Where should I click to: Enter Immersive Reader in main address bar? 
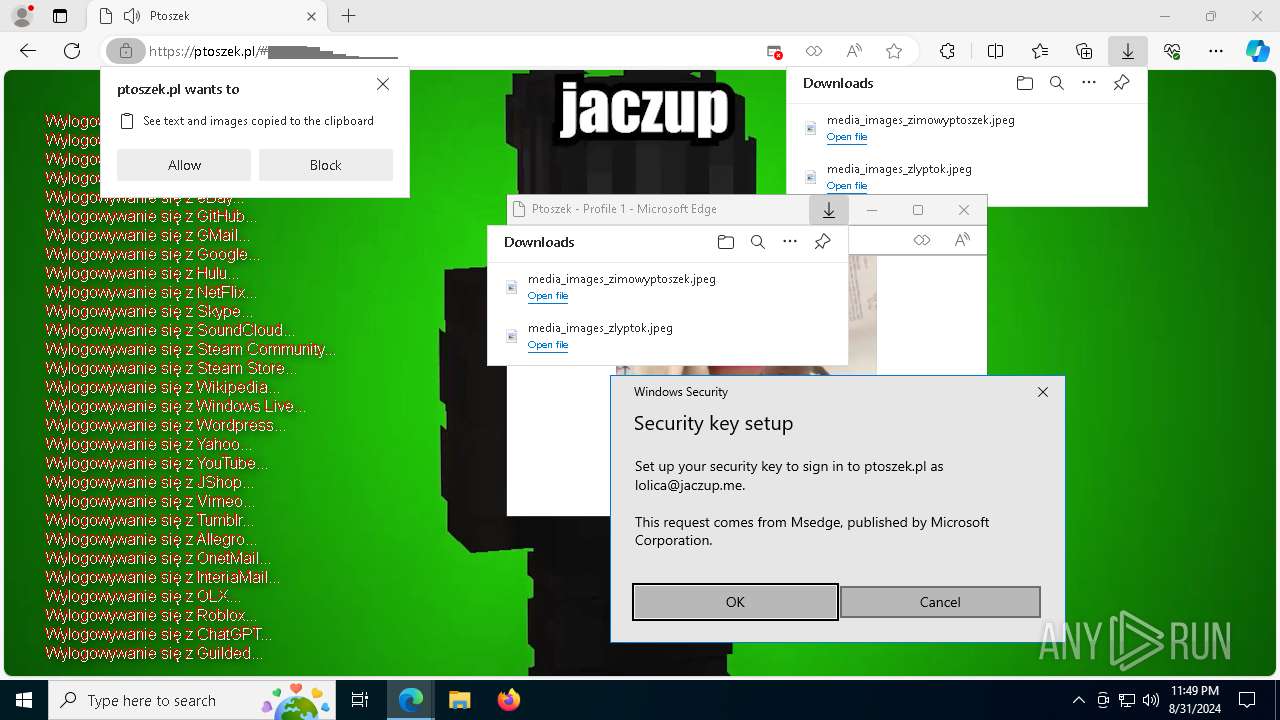[814, 51]
